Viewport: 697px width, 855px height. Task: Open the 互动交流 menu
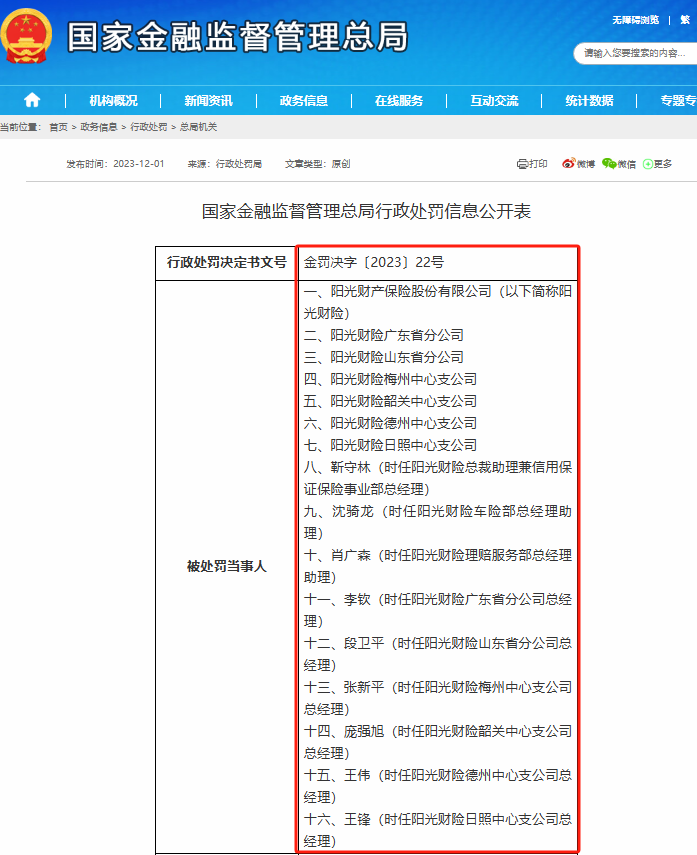[x=494, y=100]
